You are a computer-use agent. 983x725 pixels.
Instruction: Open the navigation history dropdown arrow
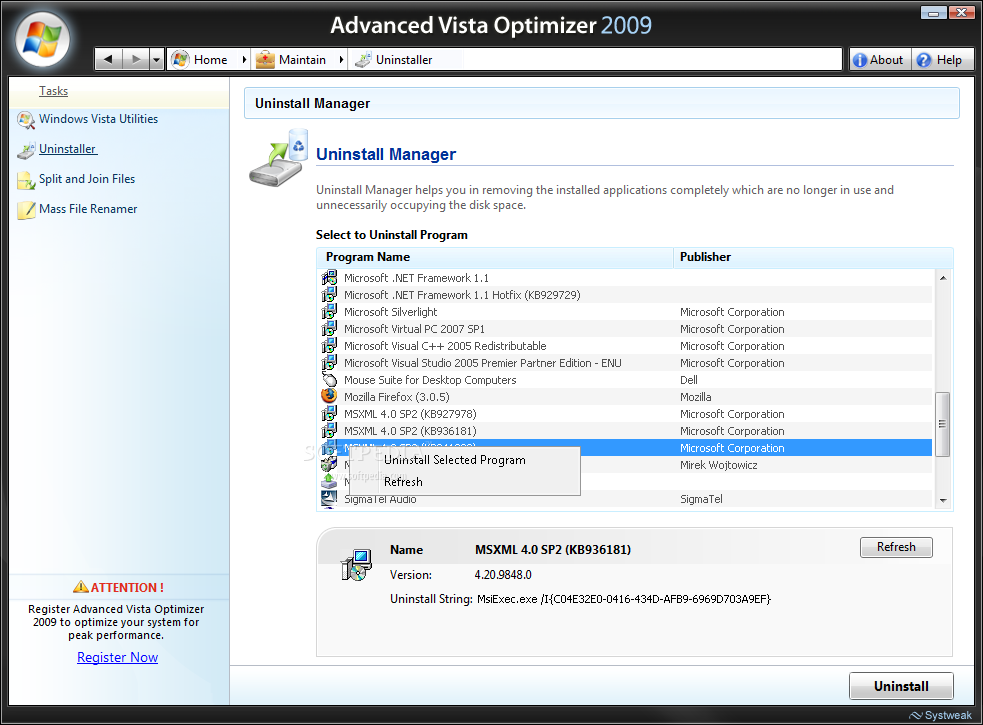[157, 60]
